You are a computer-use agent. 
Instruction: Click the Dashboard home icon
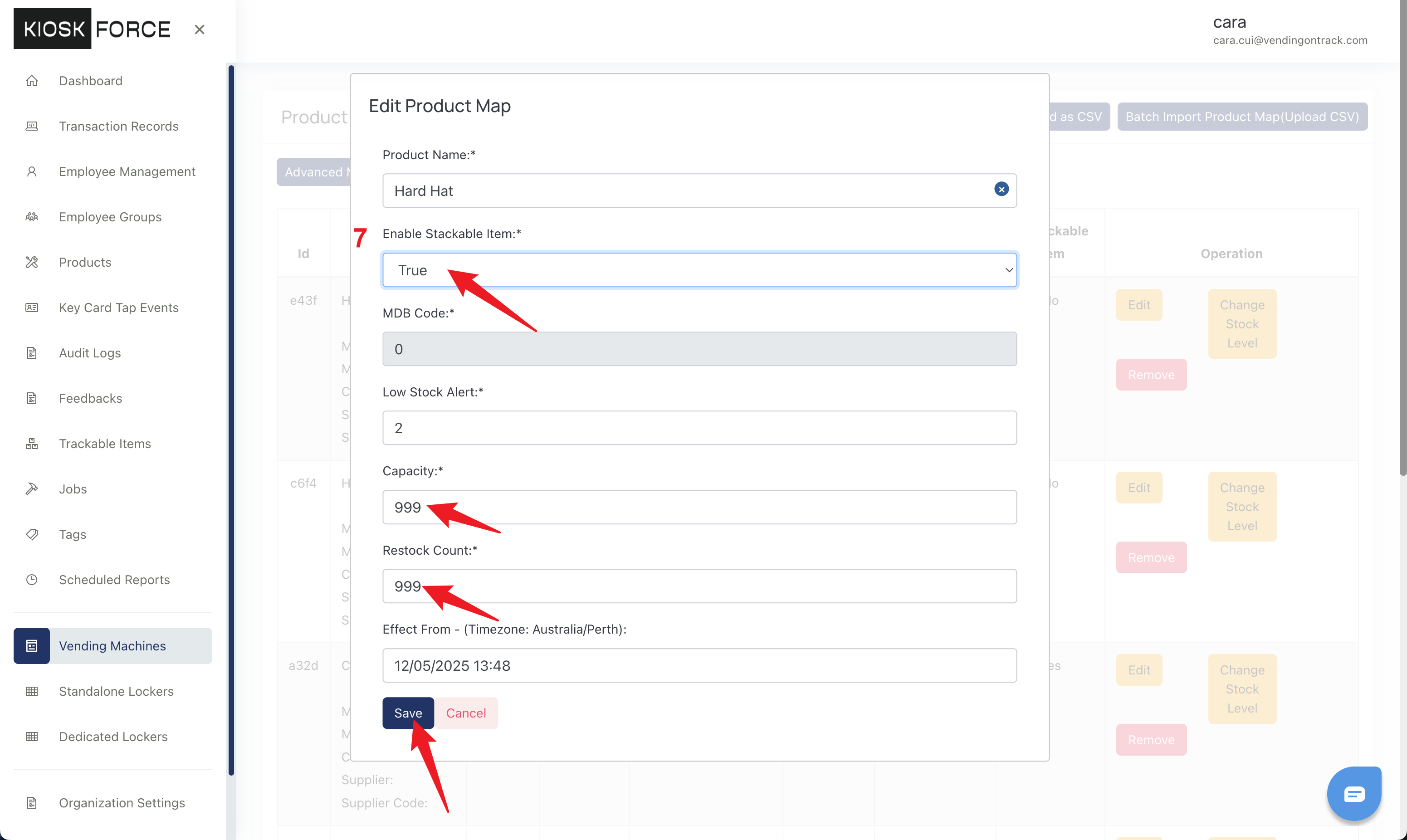tap(32, 81)
